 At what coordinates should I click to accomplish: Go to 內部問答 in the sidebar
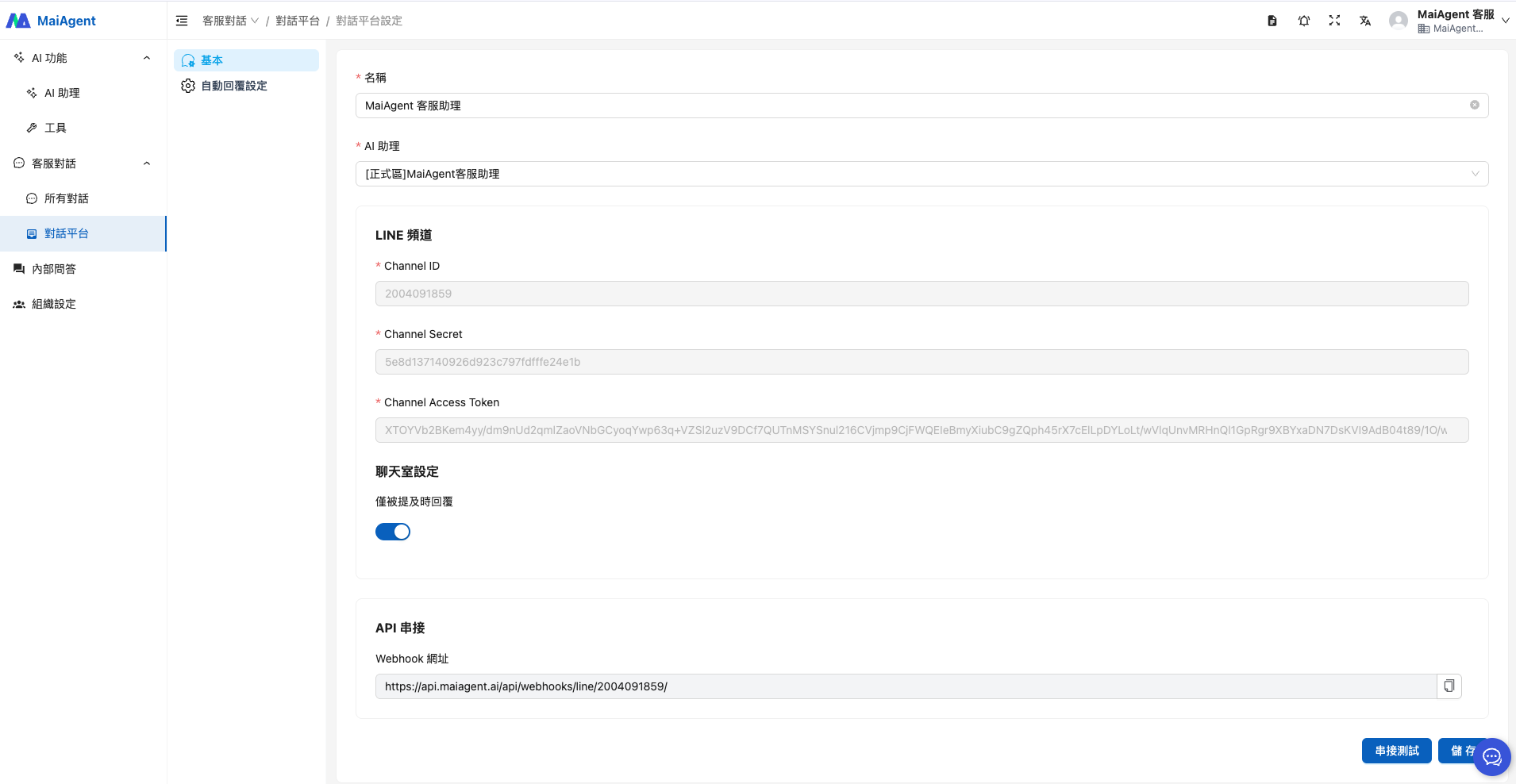[x=54, y=269]
